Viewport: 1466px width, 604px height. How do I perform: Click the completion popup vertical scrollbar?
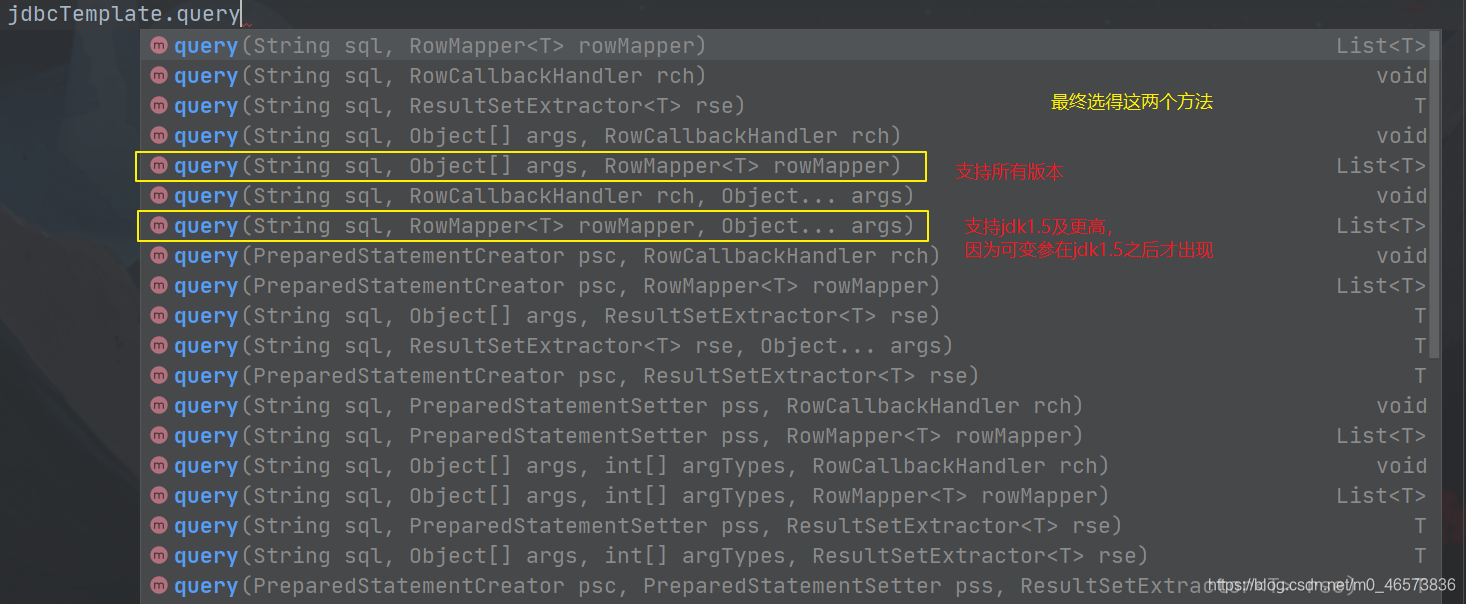[x=1435, y=195]
